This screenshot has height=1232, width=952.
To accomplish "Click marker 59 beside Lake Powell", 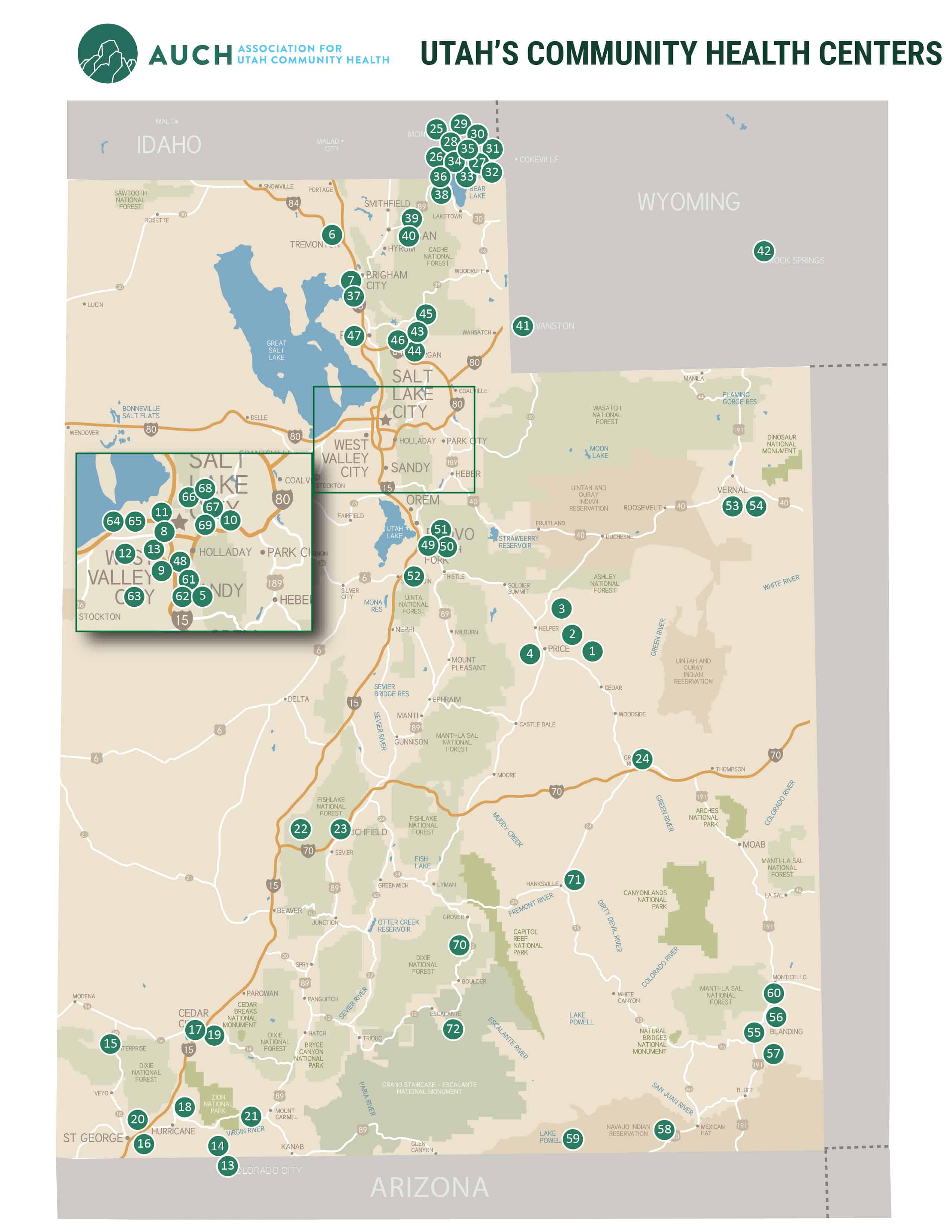I will (572, 1138).
